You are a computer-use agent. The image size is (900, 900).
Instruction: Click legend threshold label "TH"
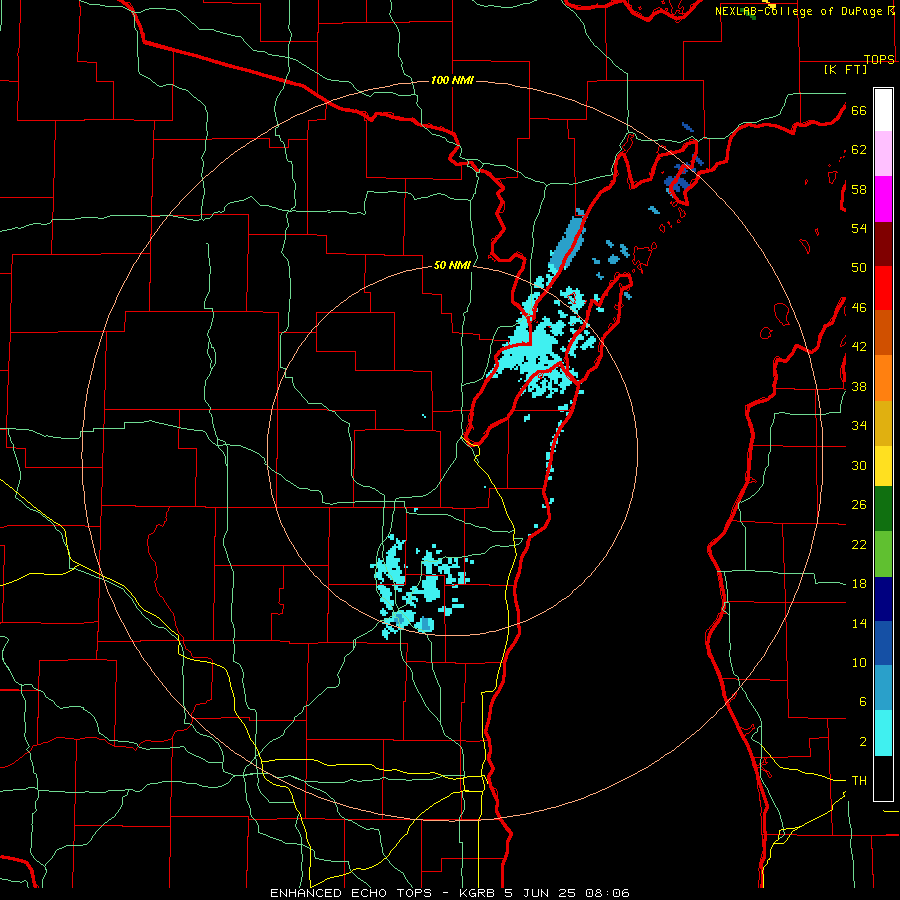point(859,781)
